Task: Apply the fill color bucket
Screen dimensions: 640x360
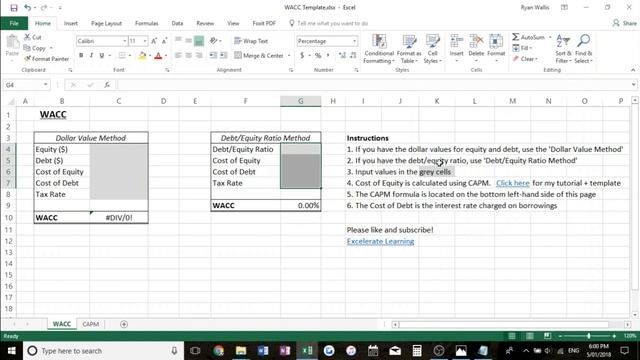Action: (142, 56)
